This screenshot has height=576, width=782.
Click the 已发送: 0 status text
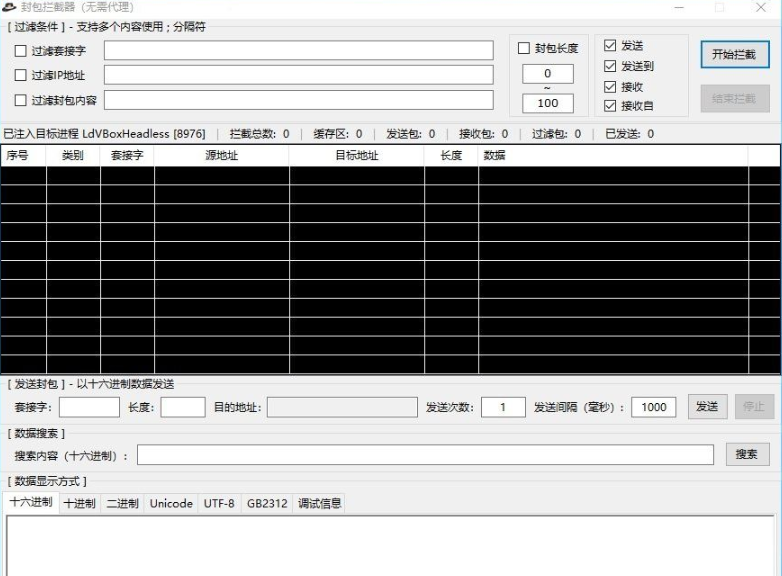(629, 134)
